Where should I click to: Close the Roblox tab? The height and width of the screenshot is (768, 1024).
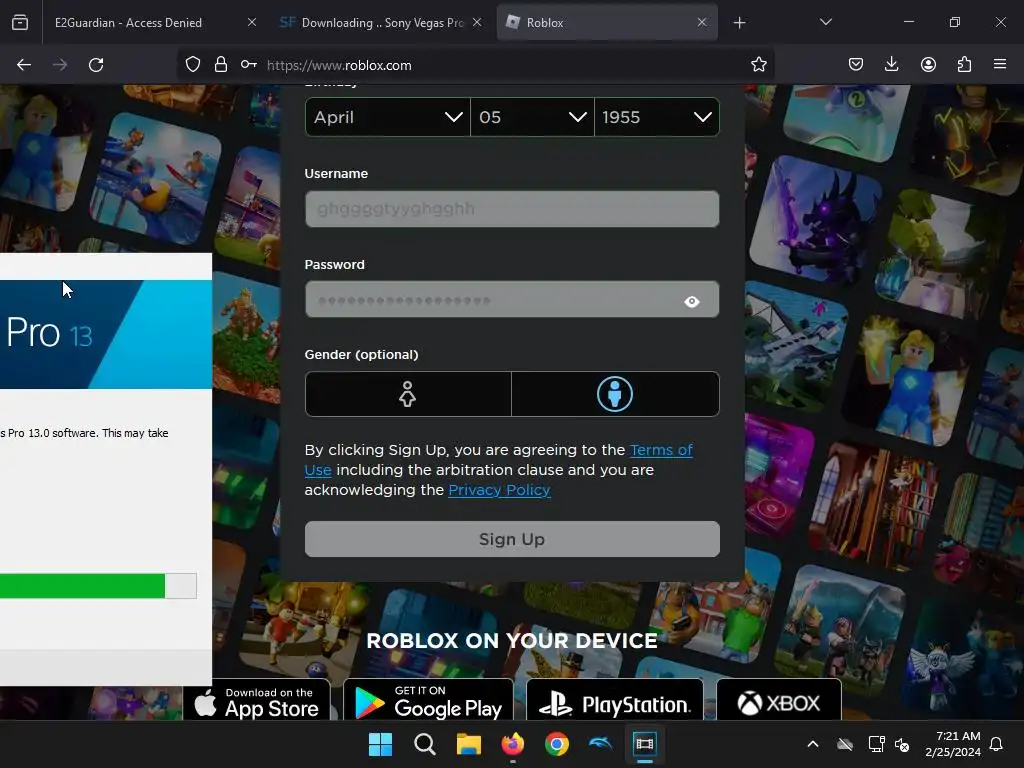pyautogui.click(x=702, y=22)
